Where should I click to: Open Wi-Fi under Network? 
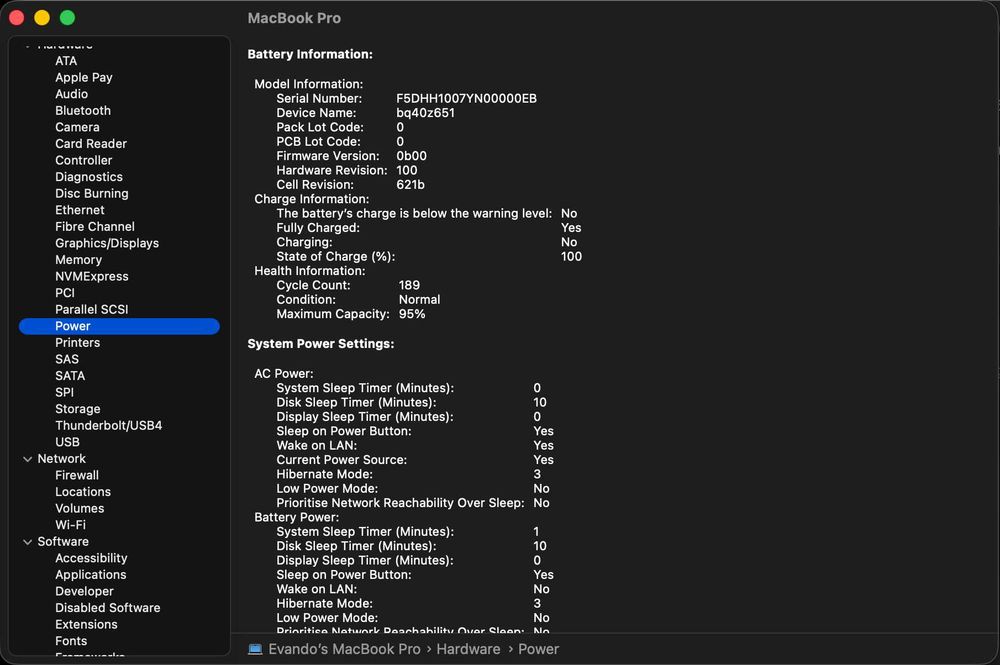point(70,525)
